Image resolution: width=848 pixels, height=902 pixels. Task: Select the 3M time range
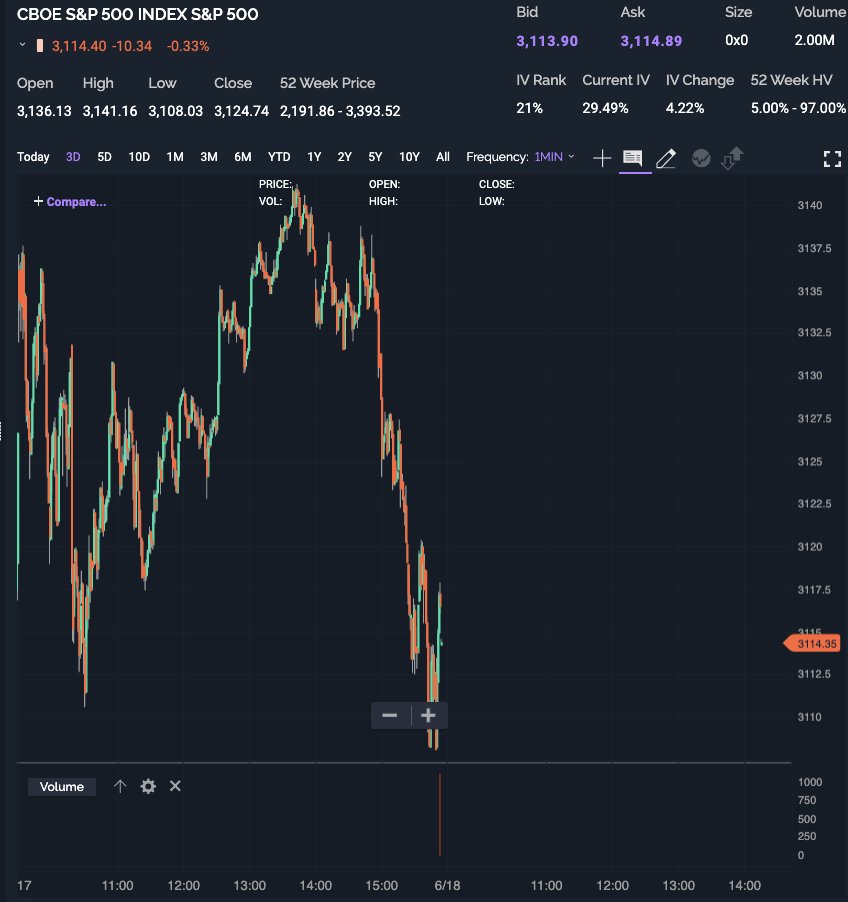click(x=209, y=156)
